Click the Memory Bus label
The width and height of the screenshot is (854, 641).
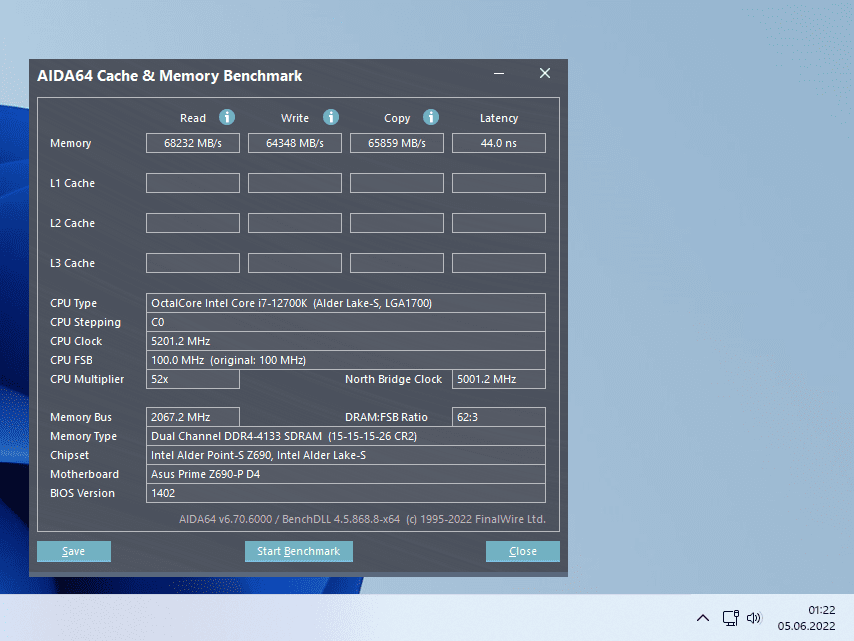[81, 417]
